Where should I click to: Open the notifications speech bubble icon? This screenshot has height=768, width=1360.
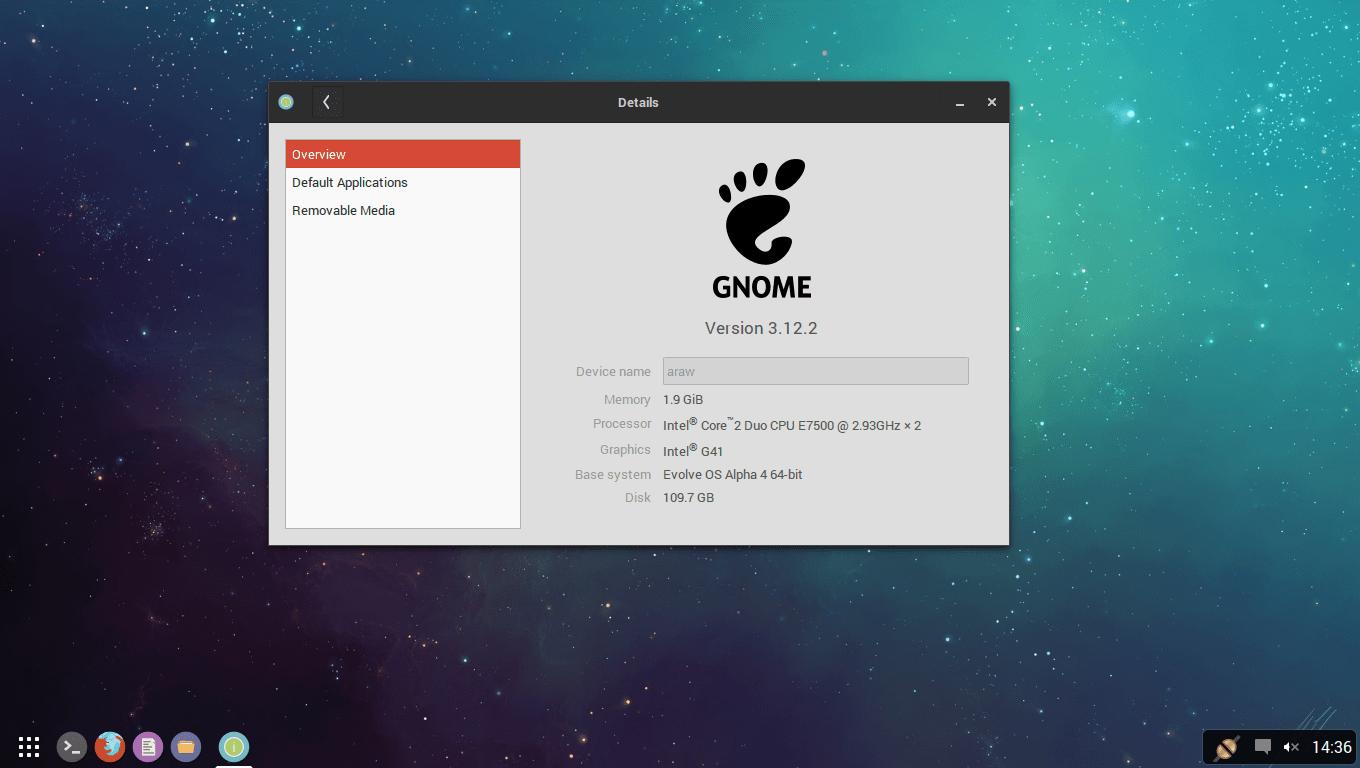(x=1263, y=747)
